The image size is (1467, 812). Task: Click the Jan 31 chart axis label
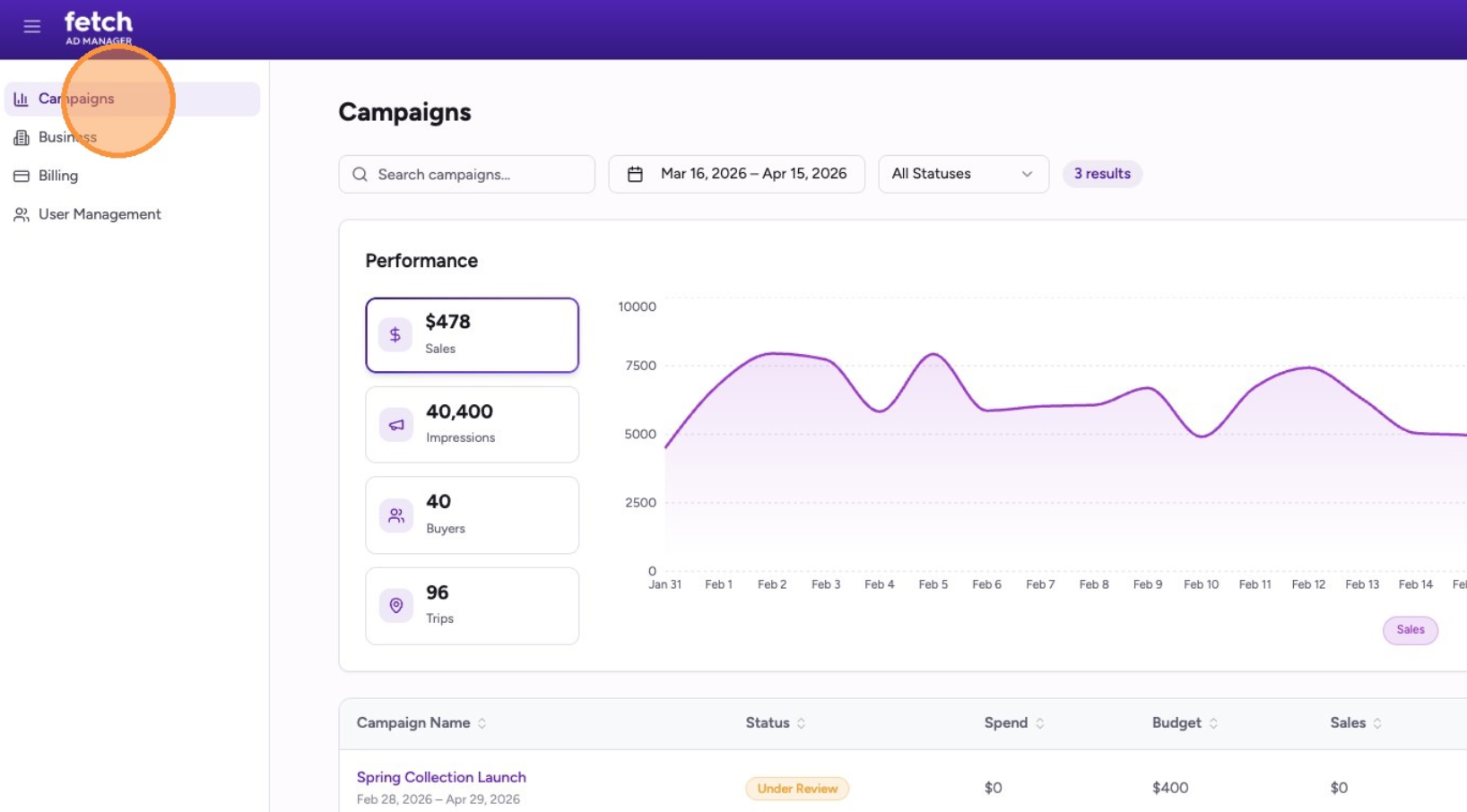pyautogui.click(x=665, y=584)
